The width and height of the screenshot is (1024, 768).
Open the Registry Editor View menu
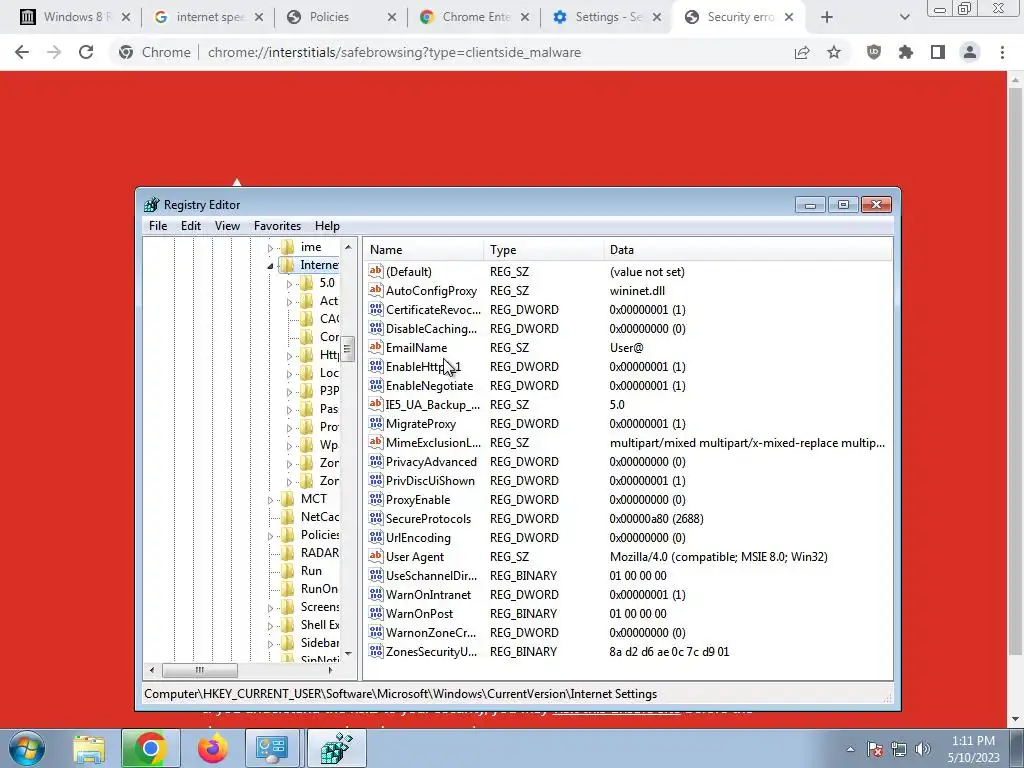pyautogui.click(x=227, y=226)
